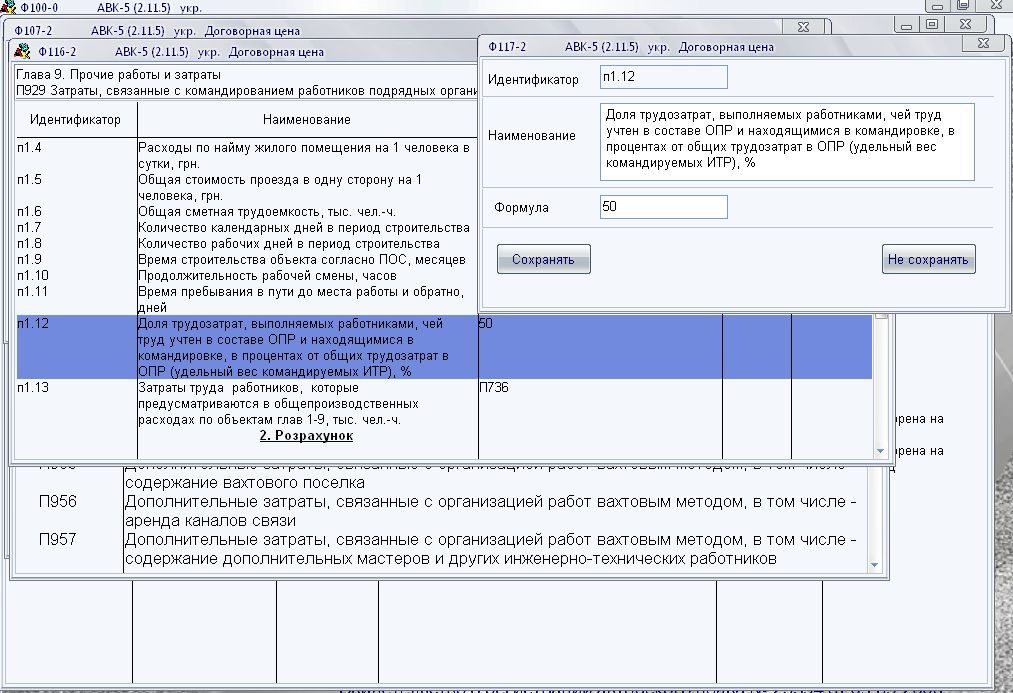This screenshot has height=693, width=1013.
Task: Select row п1.9 время строительства объекта
Action: click(247, 260)
